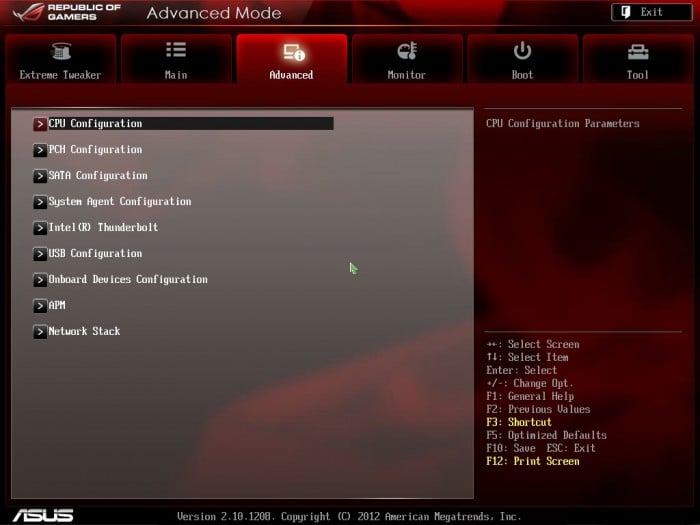
Task: Click the Main tab list icon
Action: [x=176, y=50]
